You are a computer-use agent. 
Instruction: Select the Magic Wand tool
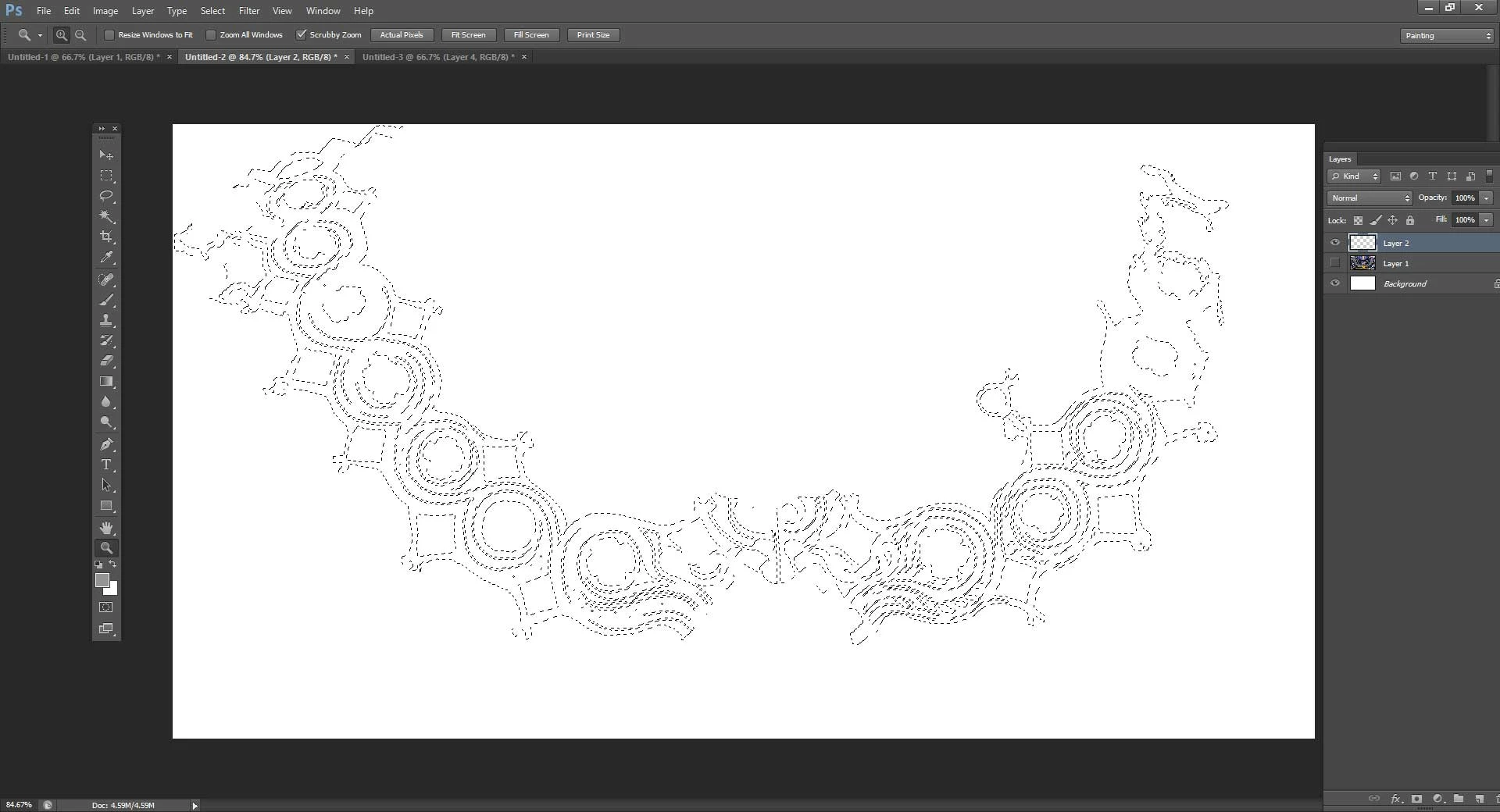pos(106,216)
